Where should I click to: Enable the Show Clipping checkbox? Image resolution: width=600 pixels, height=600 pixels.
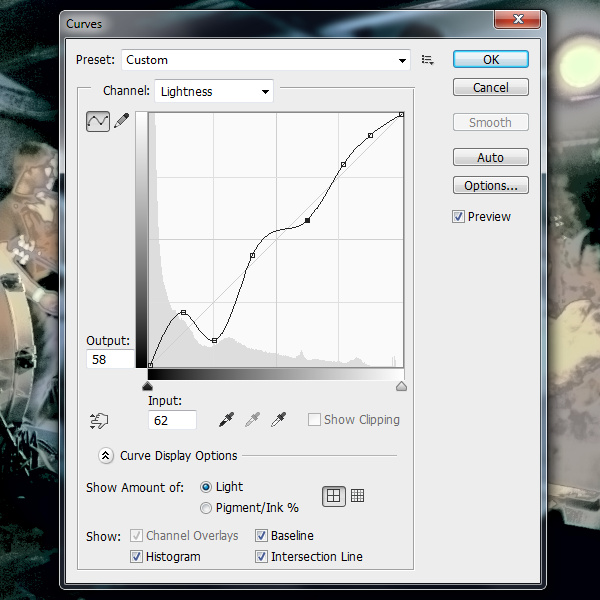(x=314, y=419)
